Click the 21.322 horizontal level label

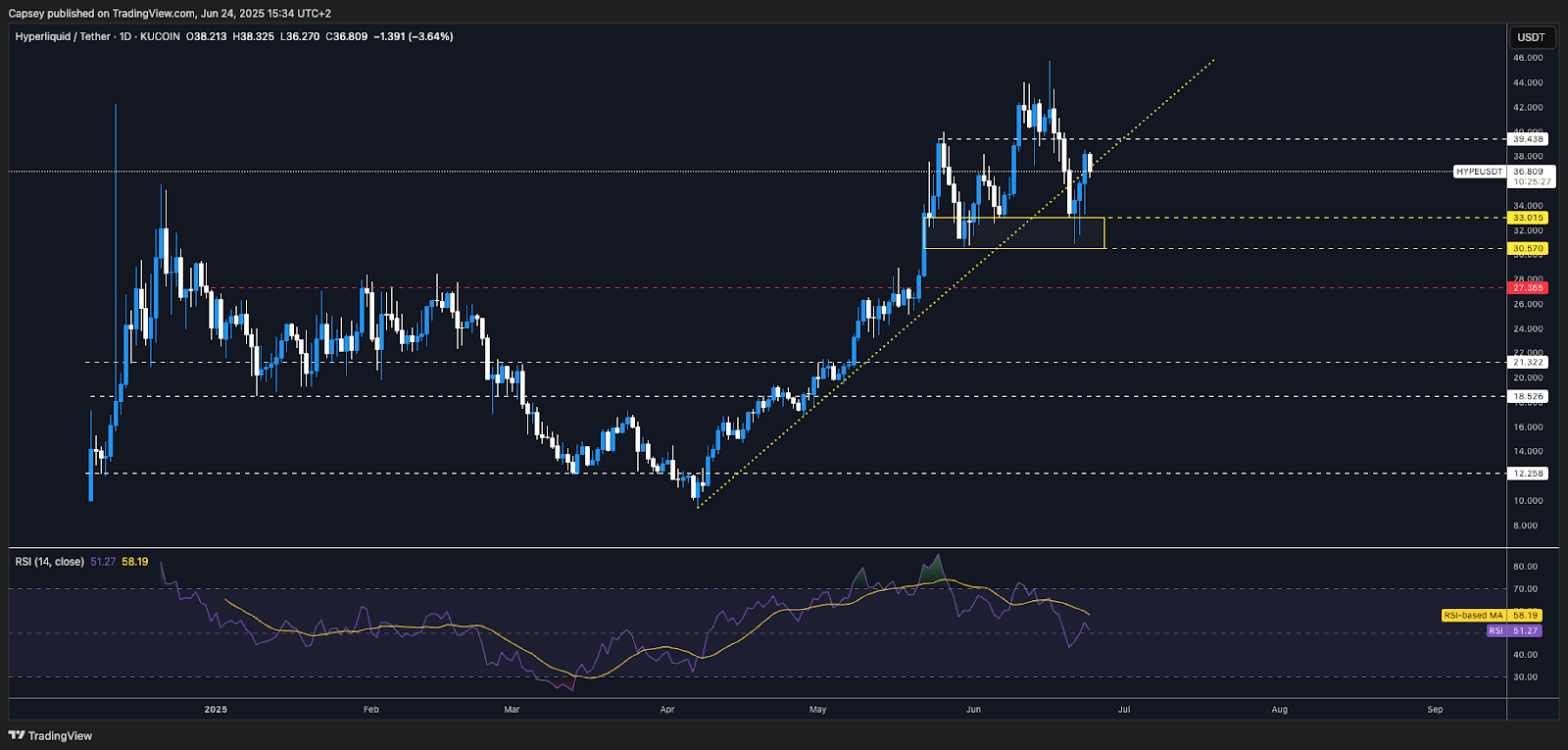(1528, 363)
